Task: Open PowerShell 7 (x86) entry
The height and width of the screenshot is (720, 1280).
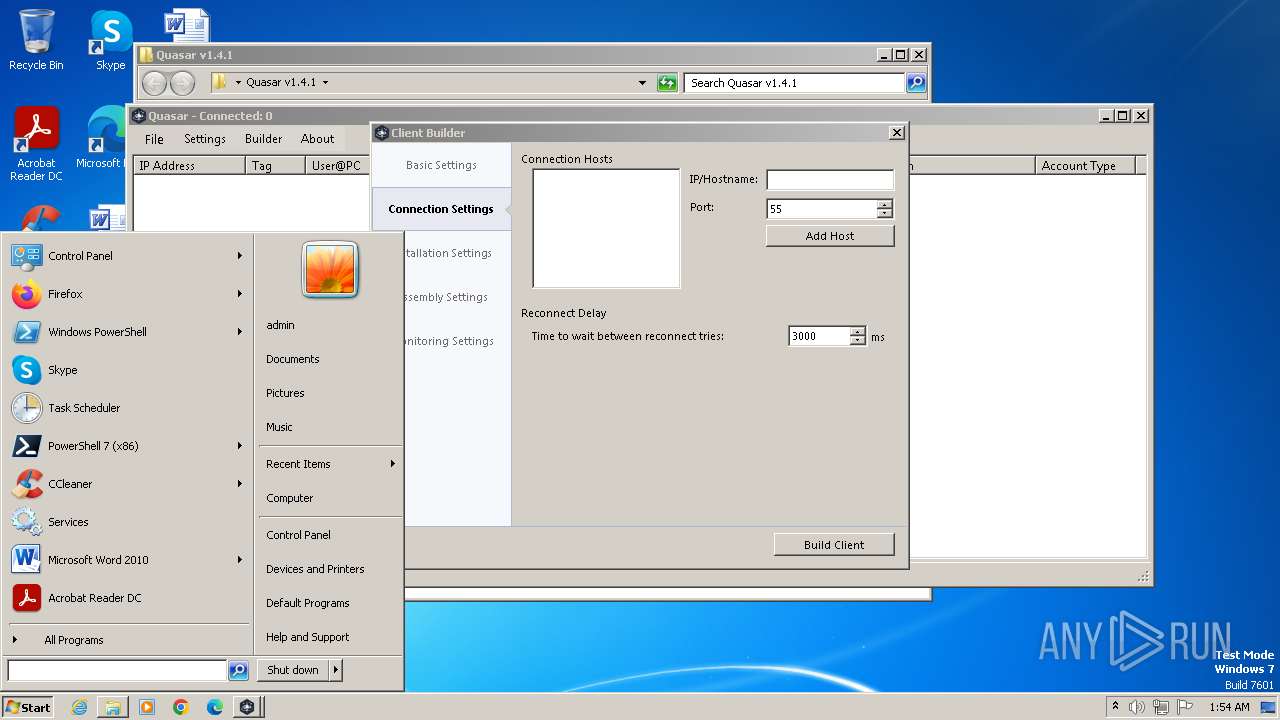Action: click(x=128, y=446)
